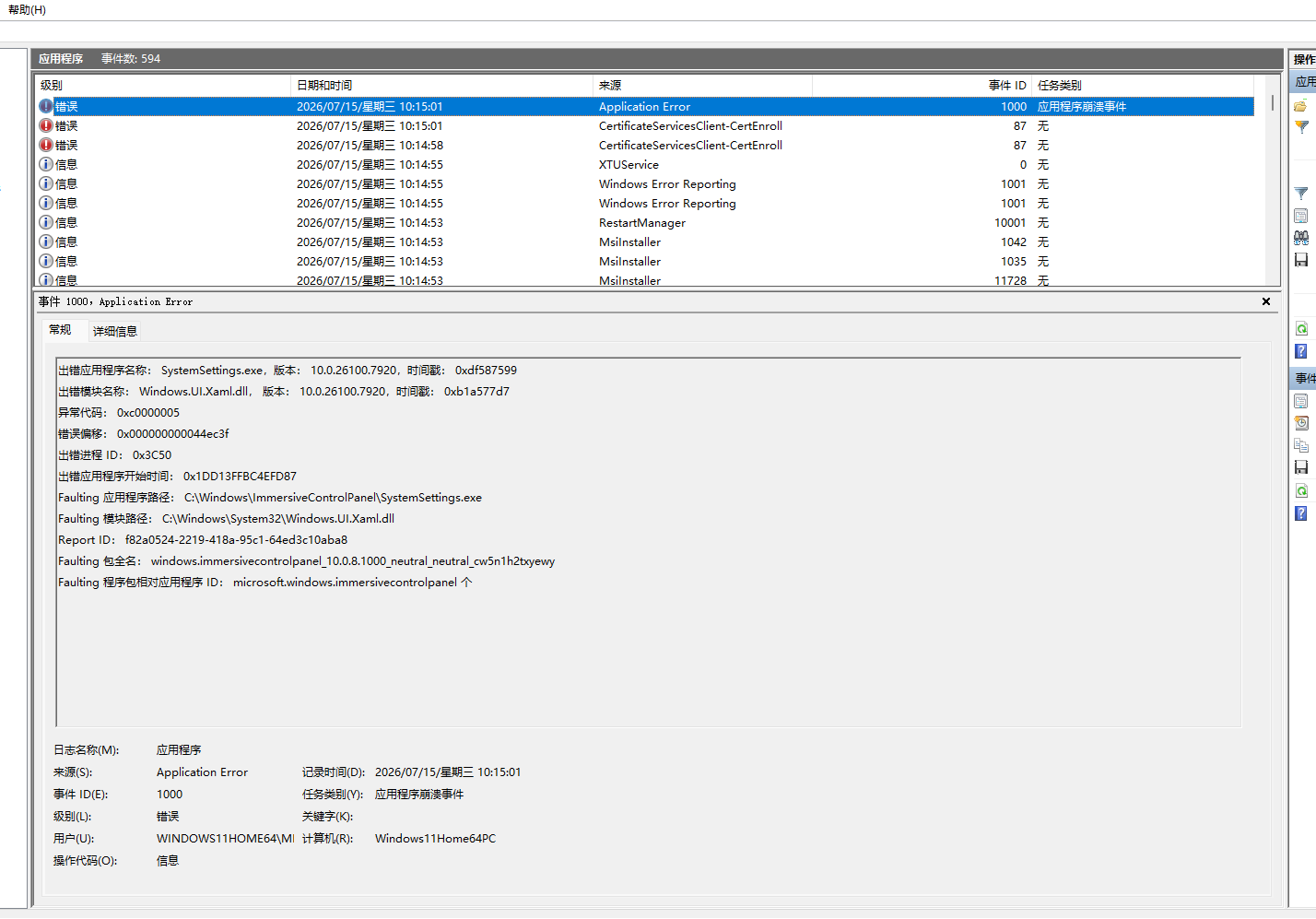This screenshot has height=919, width=1316.
Task: Select the XTUService event row
Action: pos(645,164)
